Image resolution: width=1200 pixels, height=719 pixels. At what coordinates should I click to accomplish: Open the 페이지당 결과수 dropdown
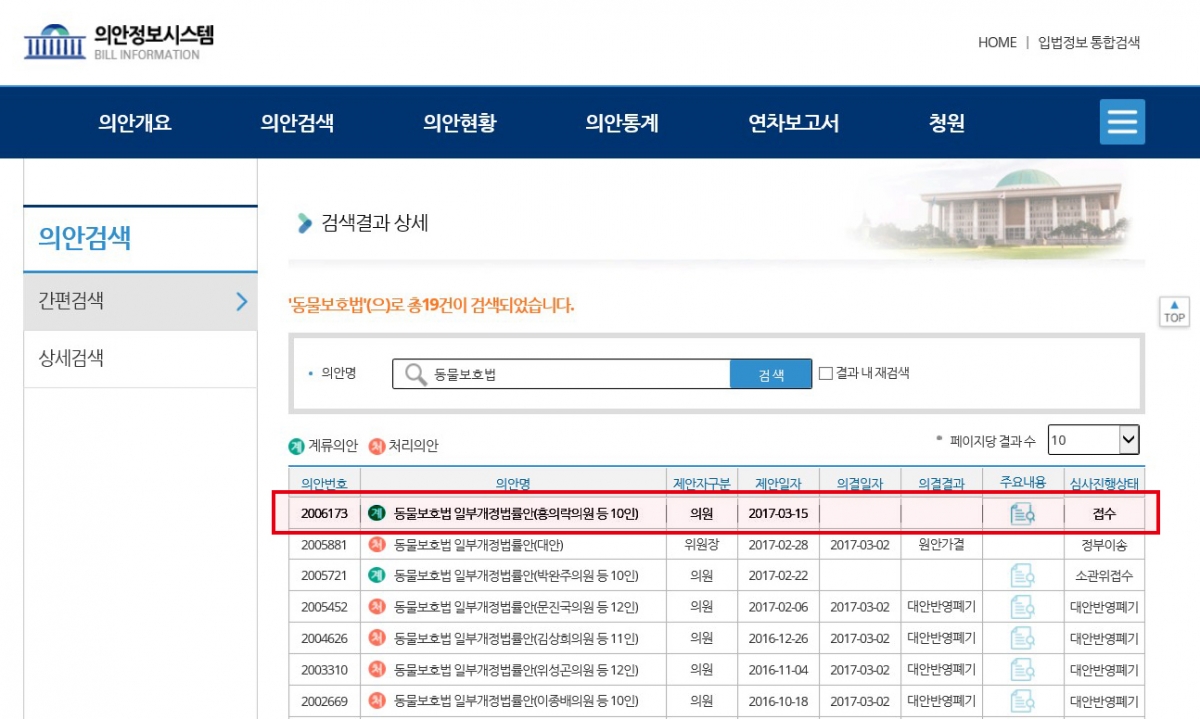1093,439
